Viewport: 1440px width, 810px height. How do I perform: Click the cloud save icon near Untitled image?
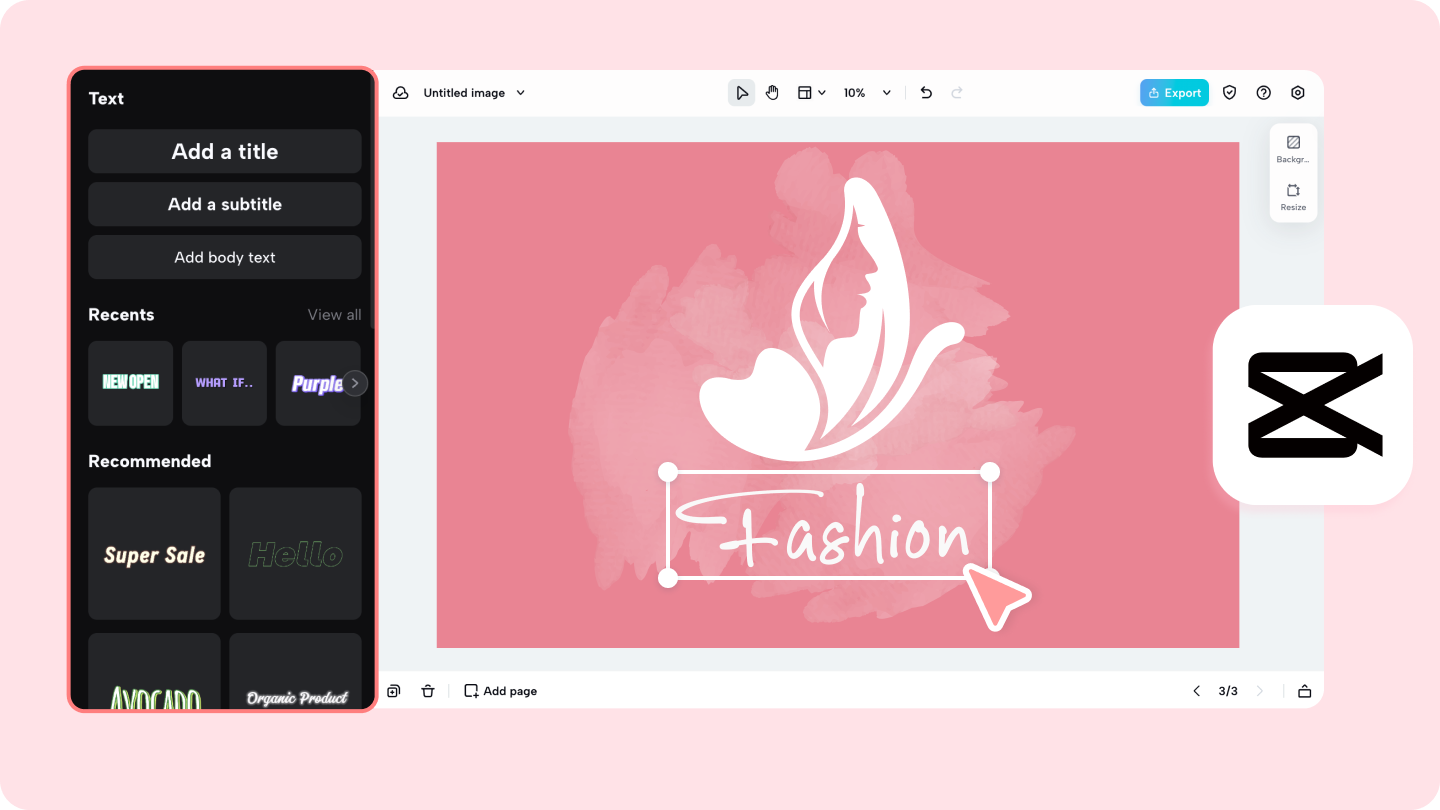click(401, 92)
